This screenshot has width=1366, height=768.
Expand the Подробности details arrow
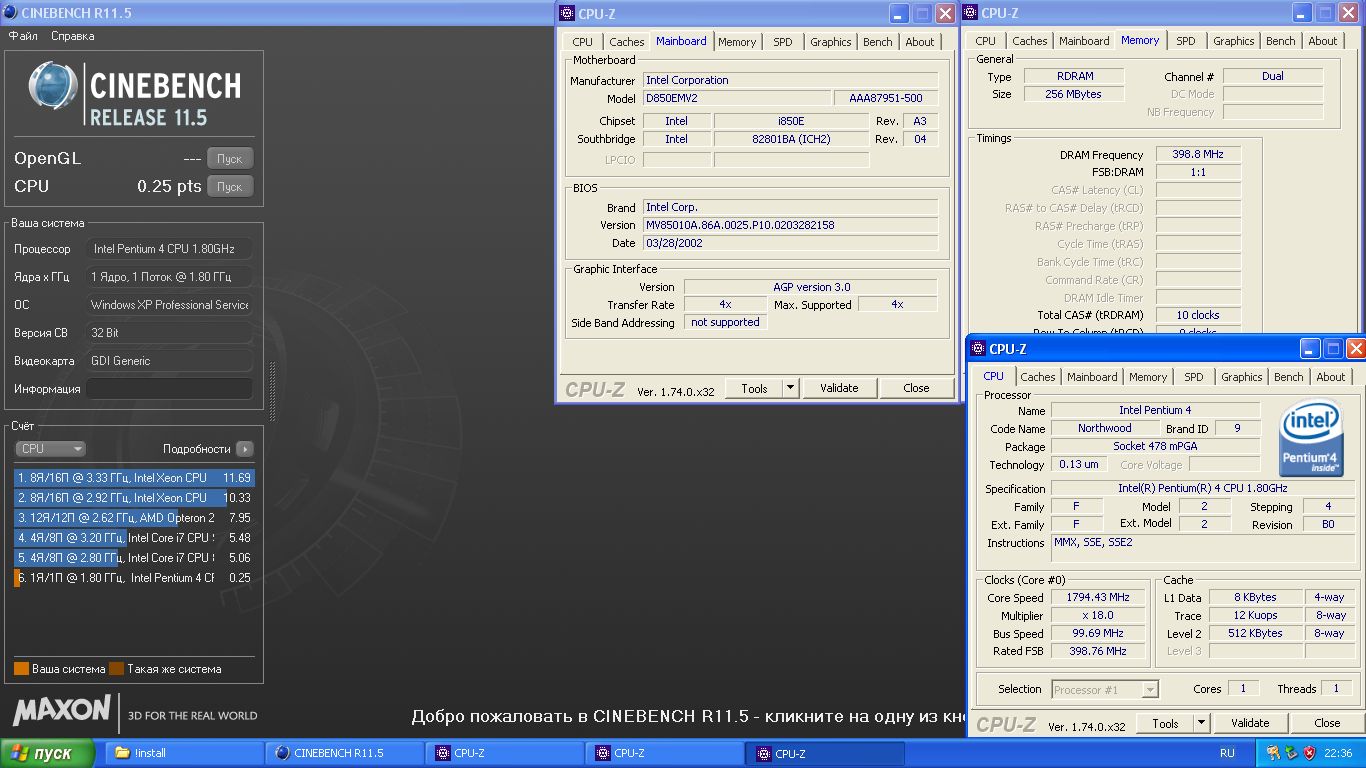(x=244, y=449)
